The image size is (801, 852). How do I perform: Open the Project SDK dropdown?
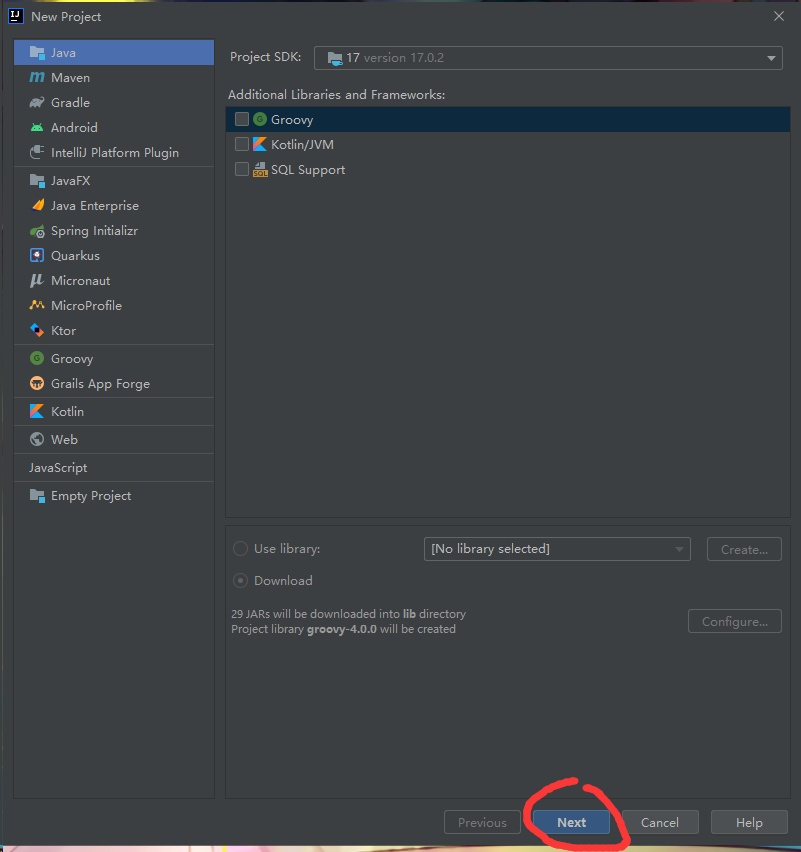point(548,58)
